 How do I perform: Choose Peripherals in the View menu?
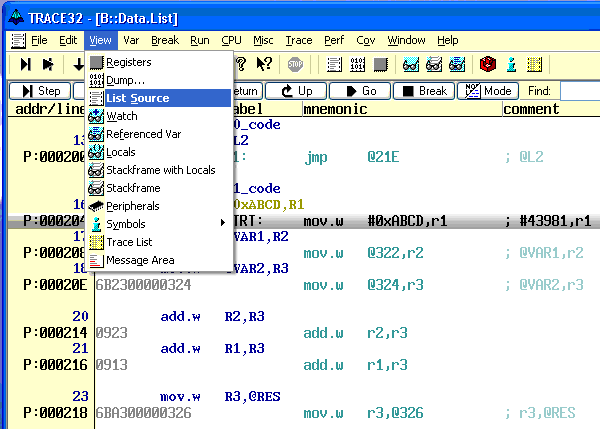(x=132, y=206)
